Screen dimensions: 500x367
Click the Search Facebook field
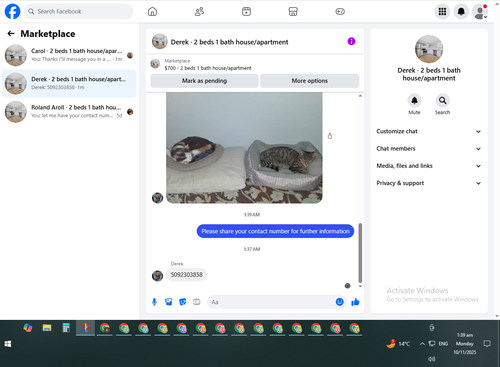click(x=78, y=11)
